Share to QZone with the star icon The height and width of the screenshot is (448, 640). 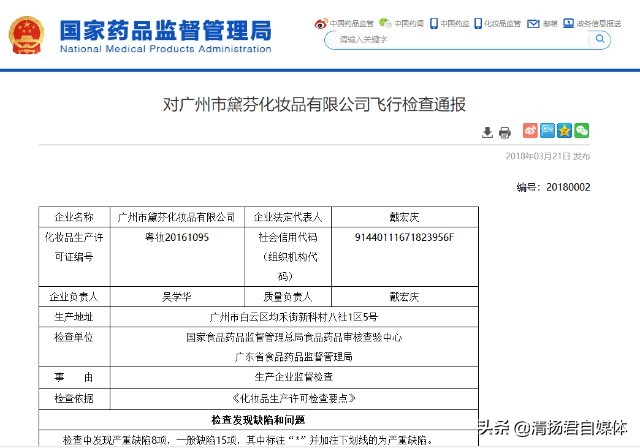coord(564,131)
